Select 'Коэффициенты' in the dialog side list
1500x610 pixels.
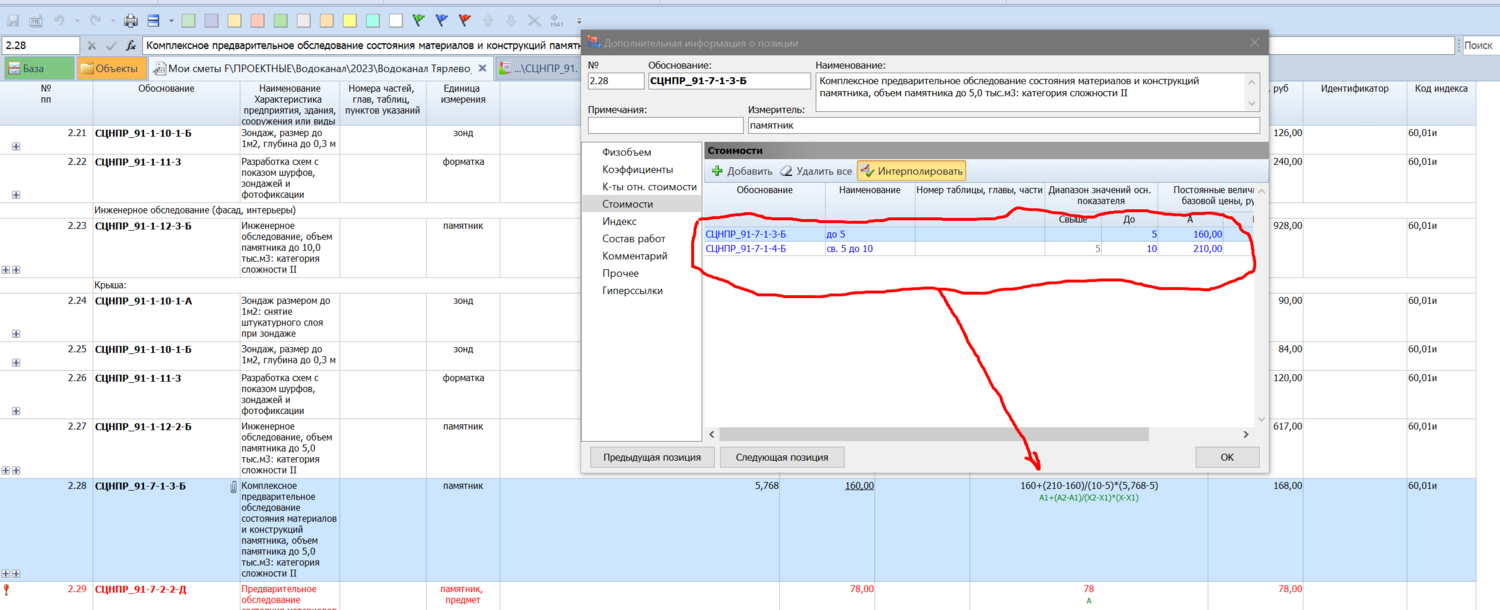637,170
